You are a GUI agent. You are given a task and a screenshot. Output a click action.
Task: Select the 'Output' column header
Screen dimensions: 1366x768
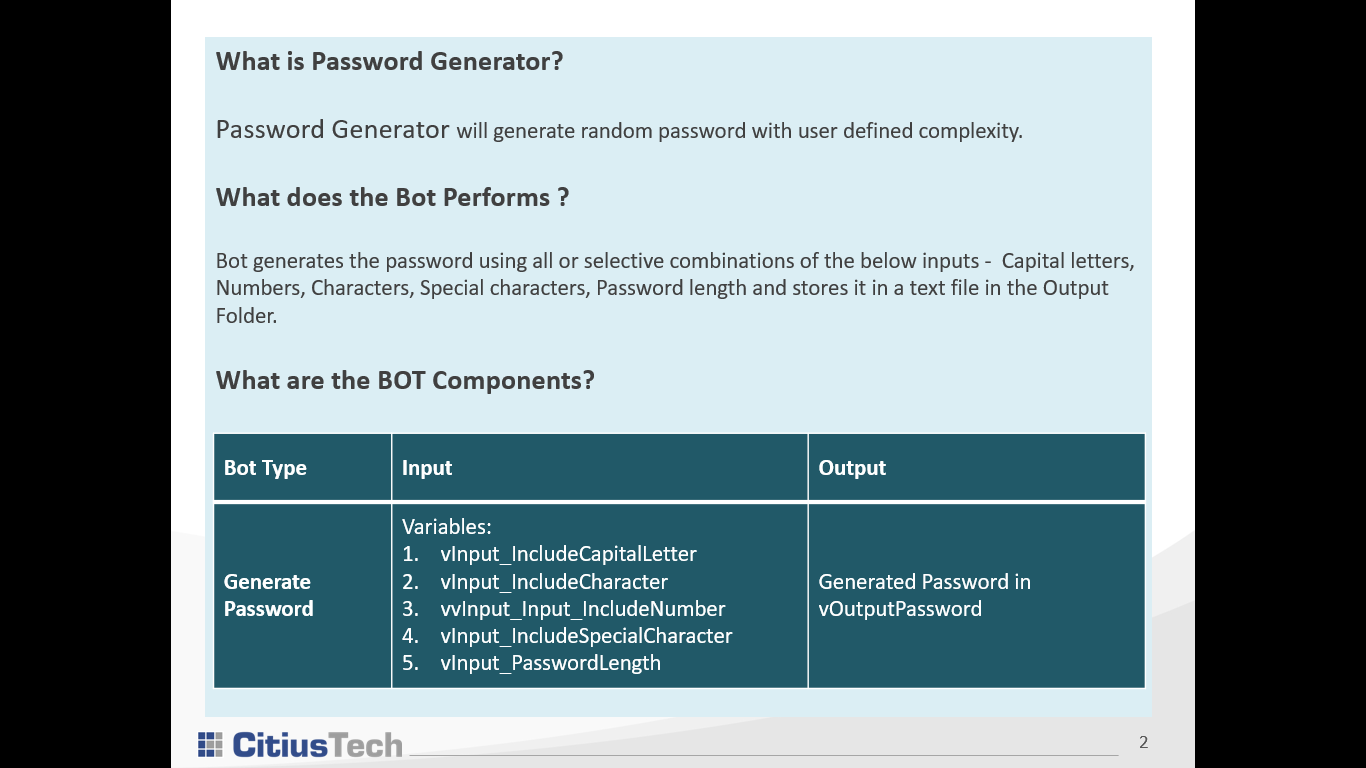[x=852, y=468]
